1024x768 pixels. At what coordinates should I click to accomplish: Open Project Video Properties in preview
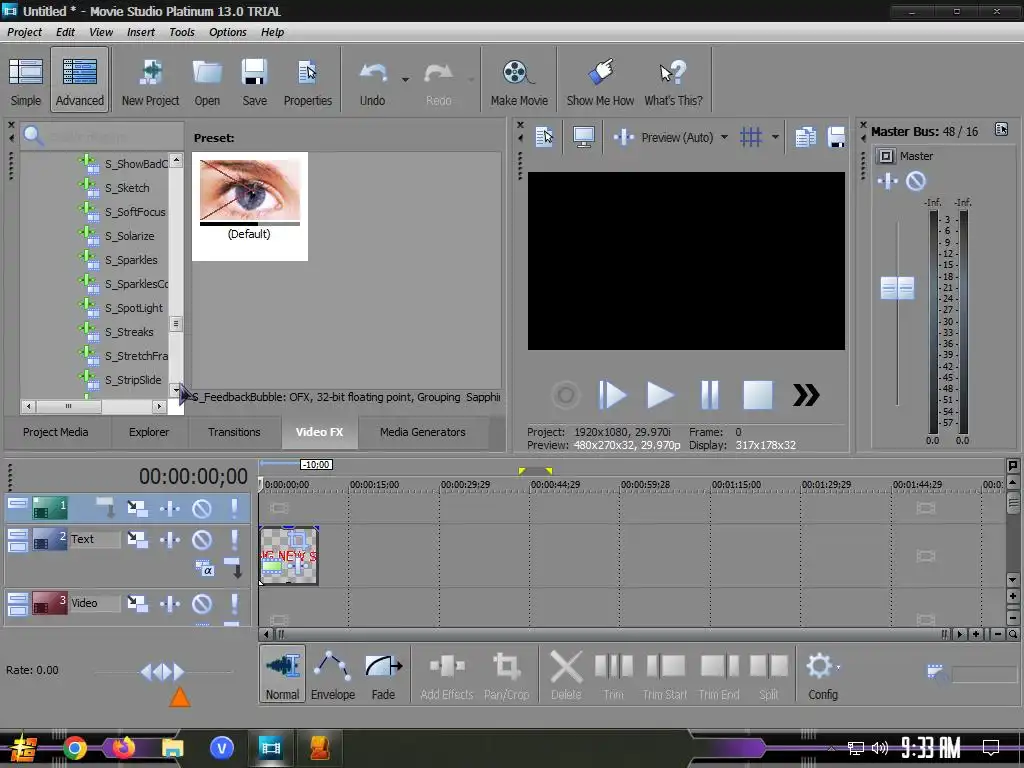[x=544, y=137]
